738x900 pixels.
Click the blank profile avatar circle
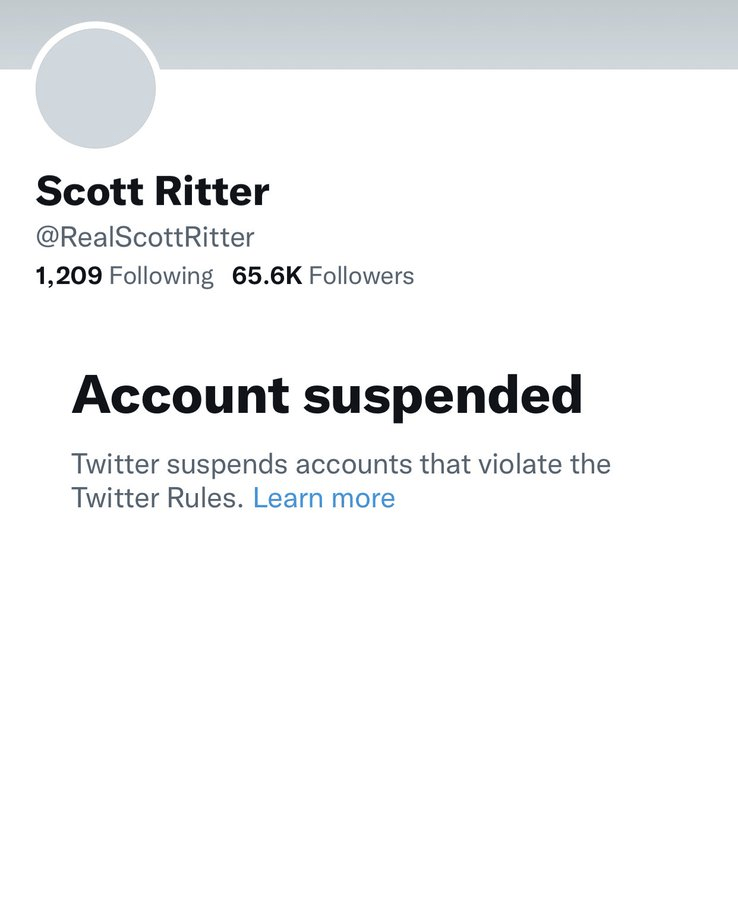pyautogui.click(x=95, y=88)
